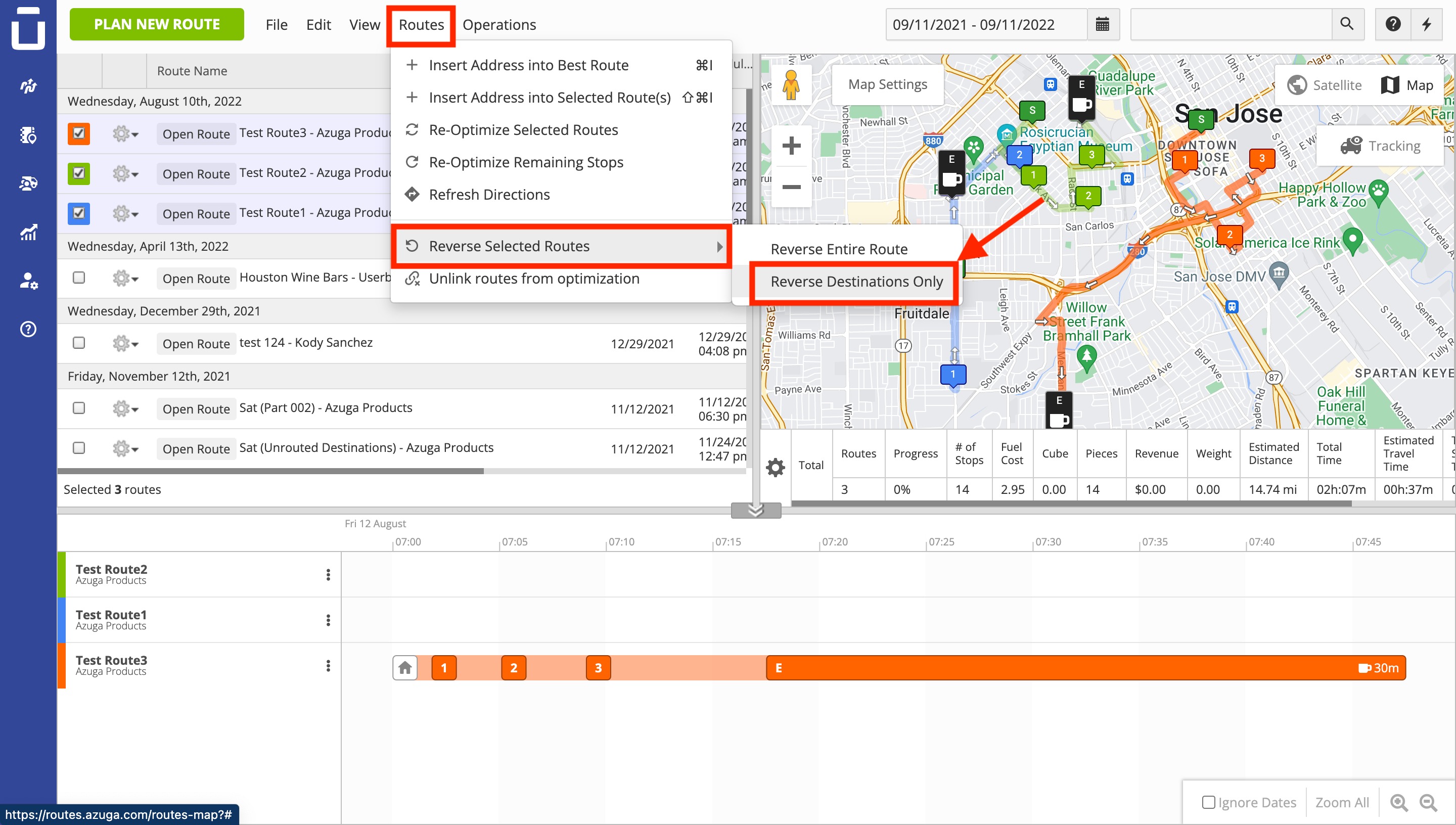
Task: Open the calendar date picker icon
Action: pos(1103,24)
